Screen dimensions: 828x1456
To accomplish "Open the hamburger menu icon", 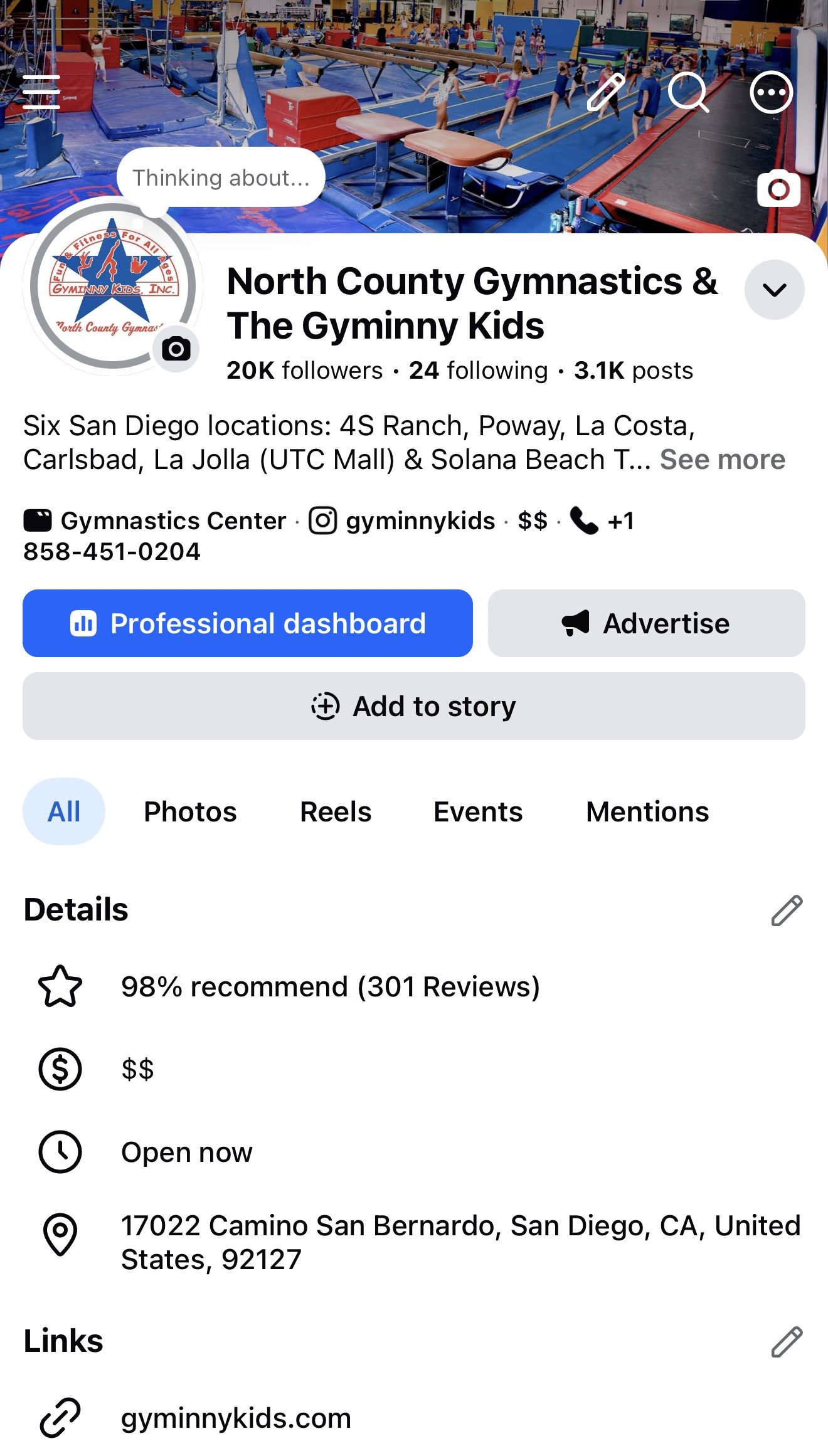I will pos(41,92).
